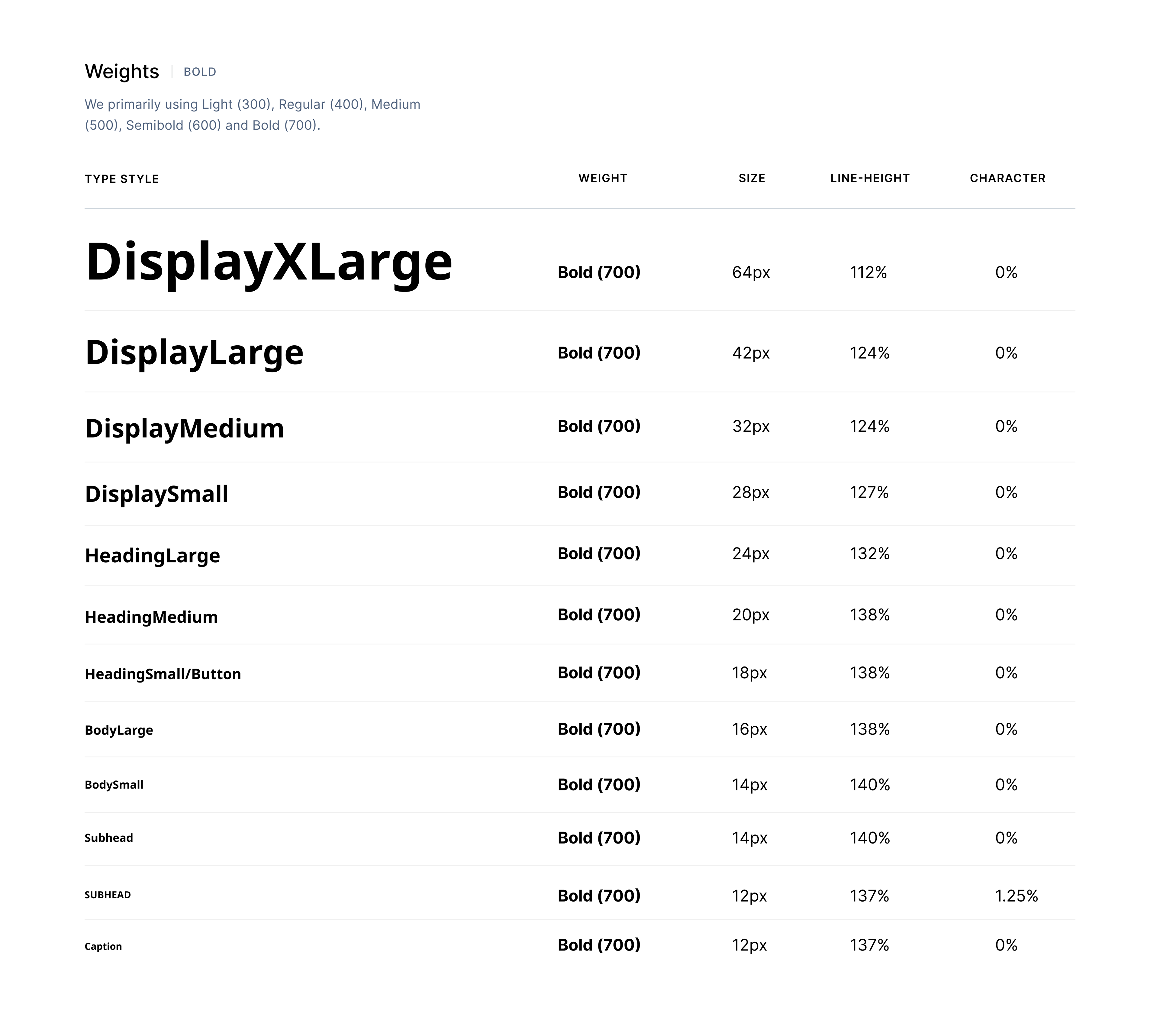Click the BOLD label beside Weights
Image resolution: width=1160 pixels, height=1036 pixels.
(x=200, y=72)
